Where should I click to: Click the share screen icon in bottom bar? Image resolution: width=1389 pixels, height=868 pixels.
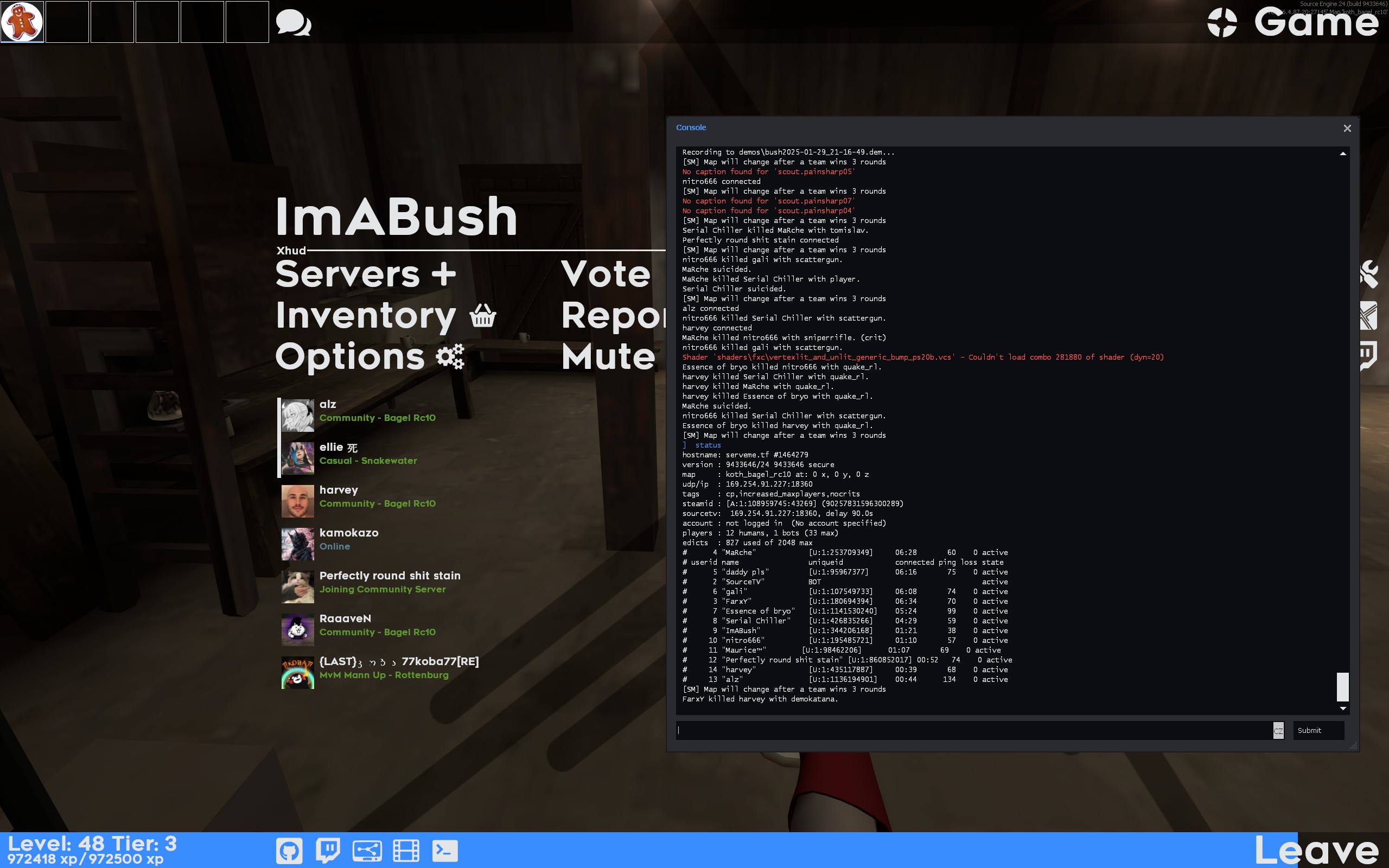pos(367,850)
